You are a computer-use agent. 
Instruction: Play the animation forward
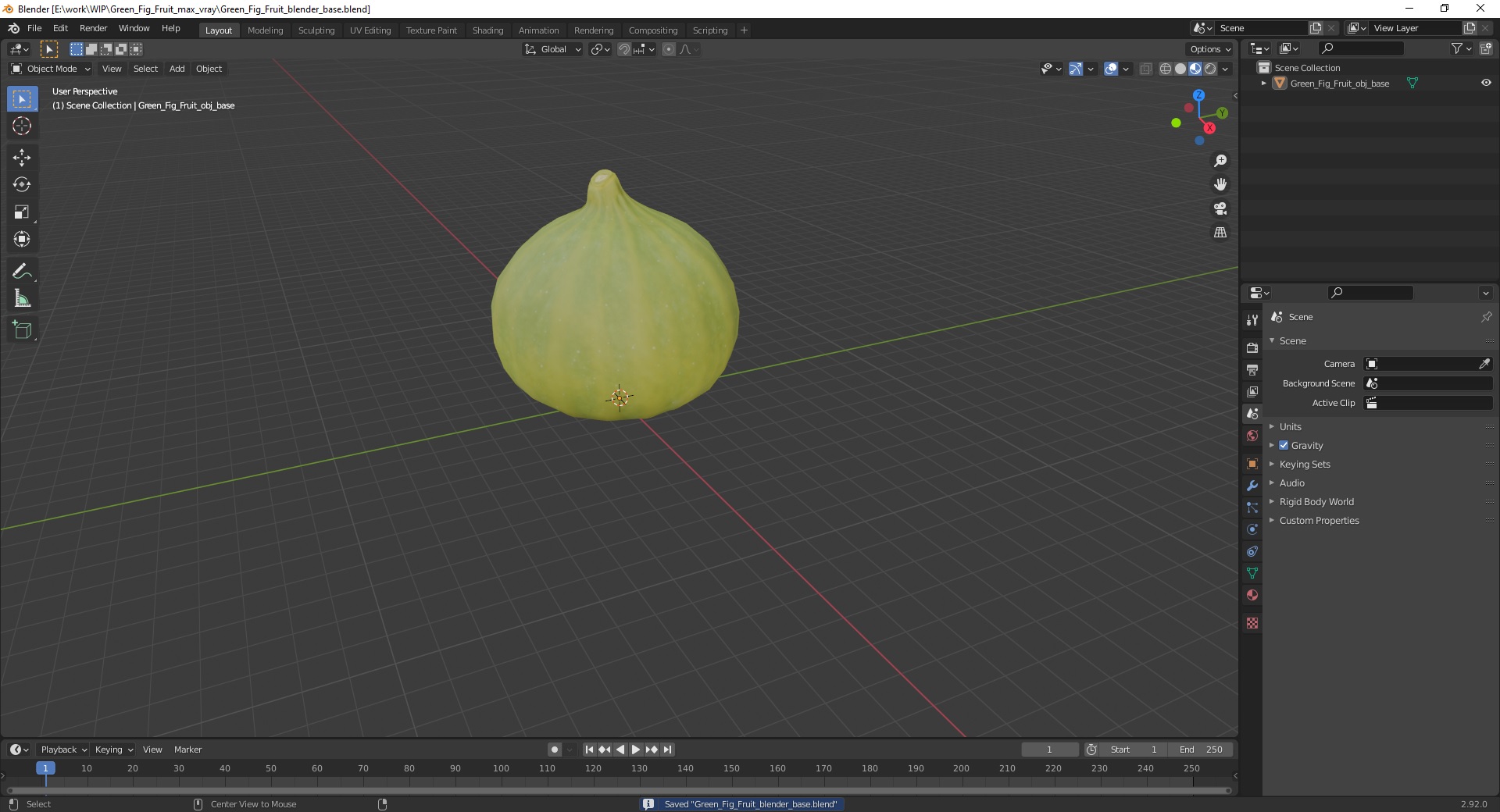pyautogui.click(x=636, y=750)
